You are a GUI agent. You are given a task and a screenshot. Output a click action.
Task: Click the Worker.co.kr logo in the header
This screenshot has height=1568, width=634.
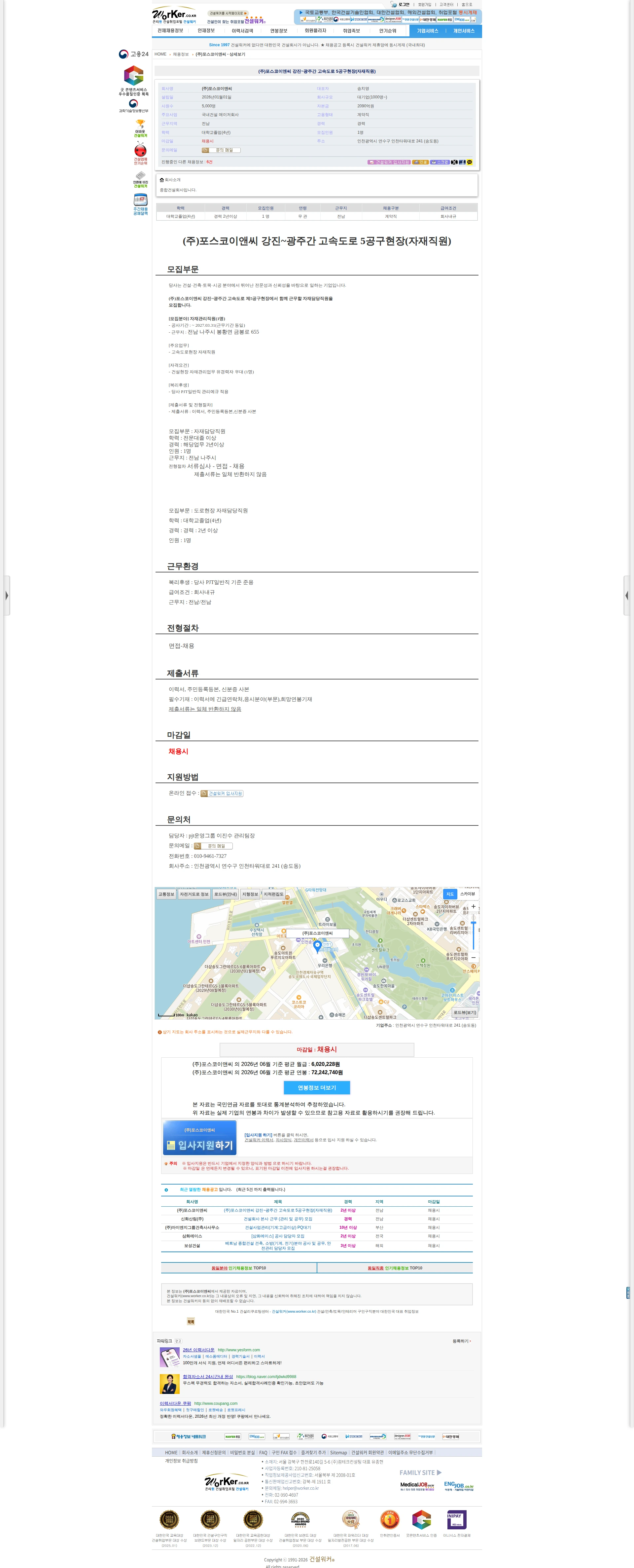pyautogui.click(x=174, y=15)
